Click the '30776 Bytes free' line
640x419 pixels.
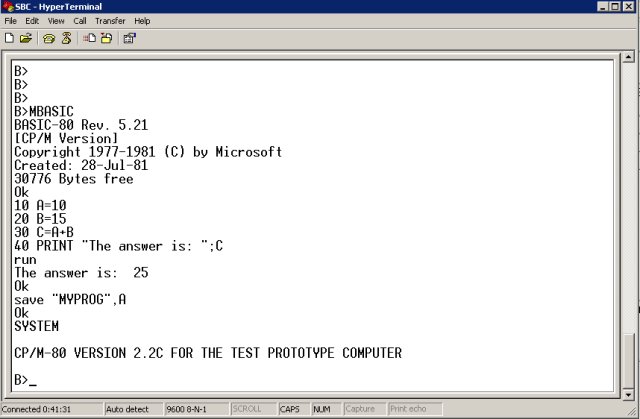[x=73, y=179]
